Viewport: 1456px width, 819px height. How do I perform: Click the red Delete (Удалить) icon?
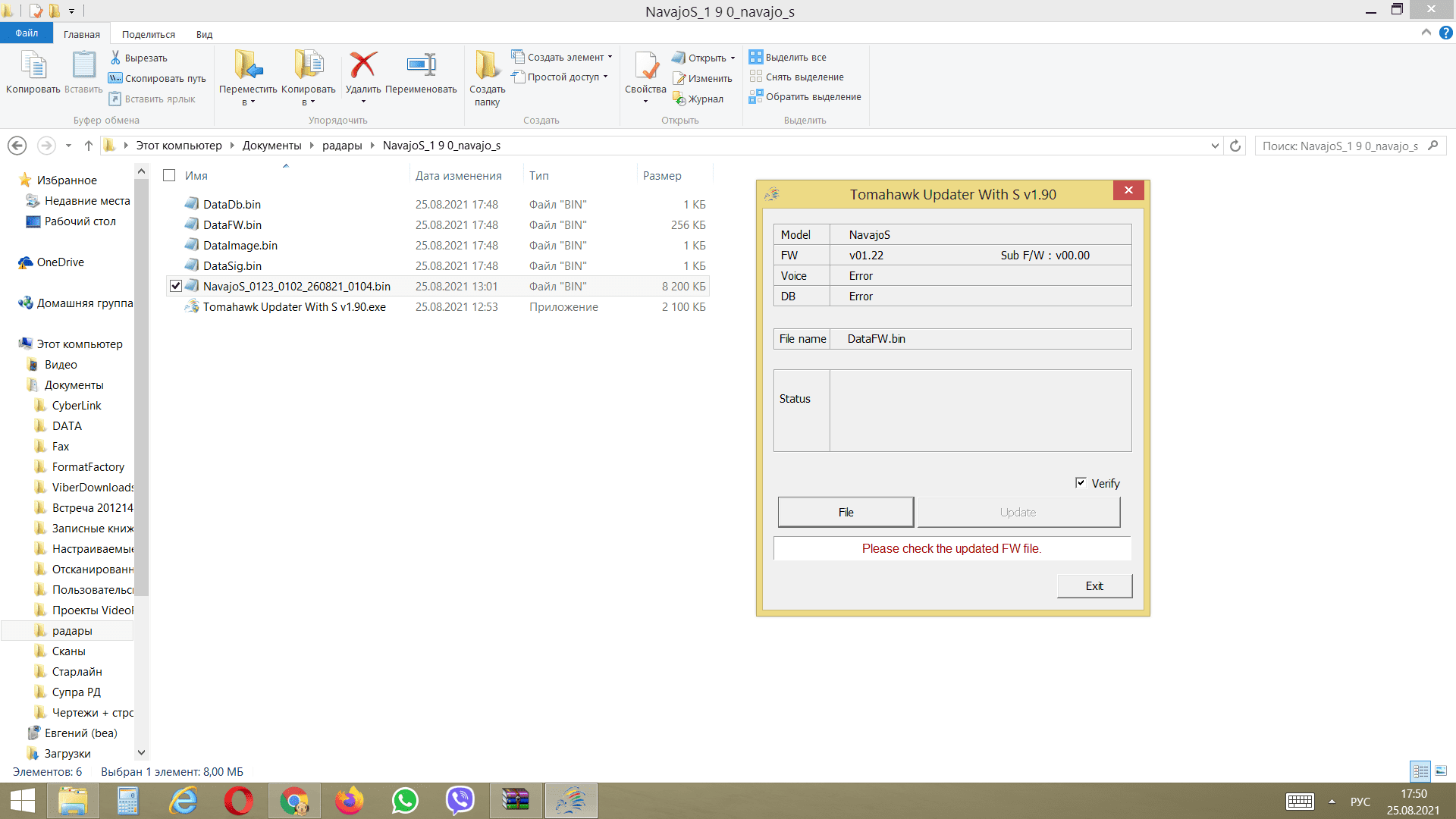coord(363,66)
